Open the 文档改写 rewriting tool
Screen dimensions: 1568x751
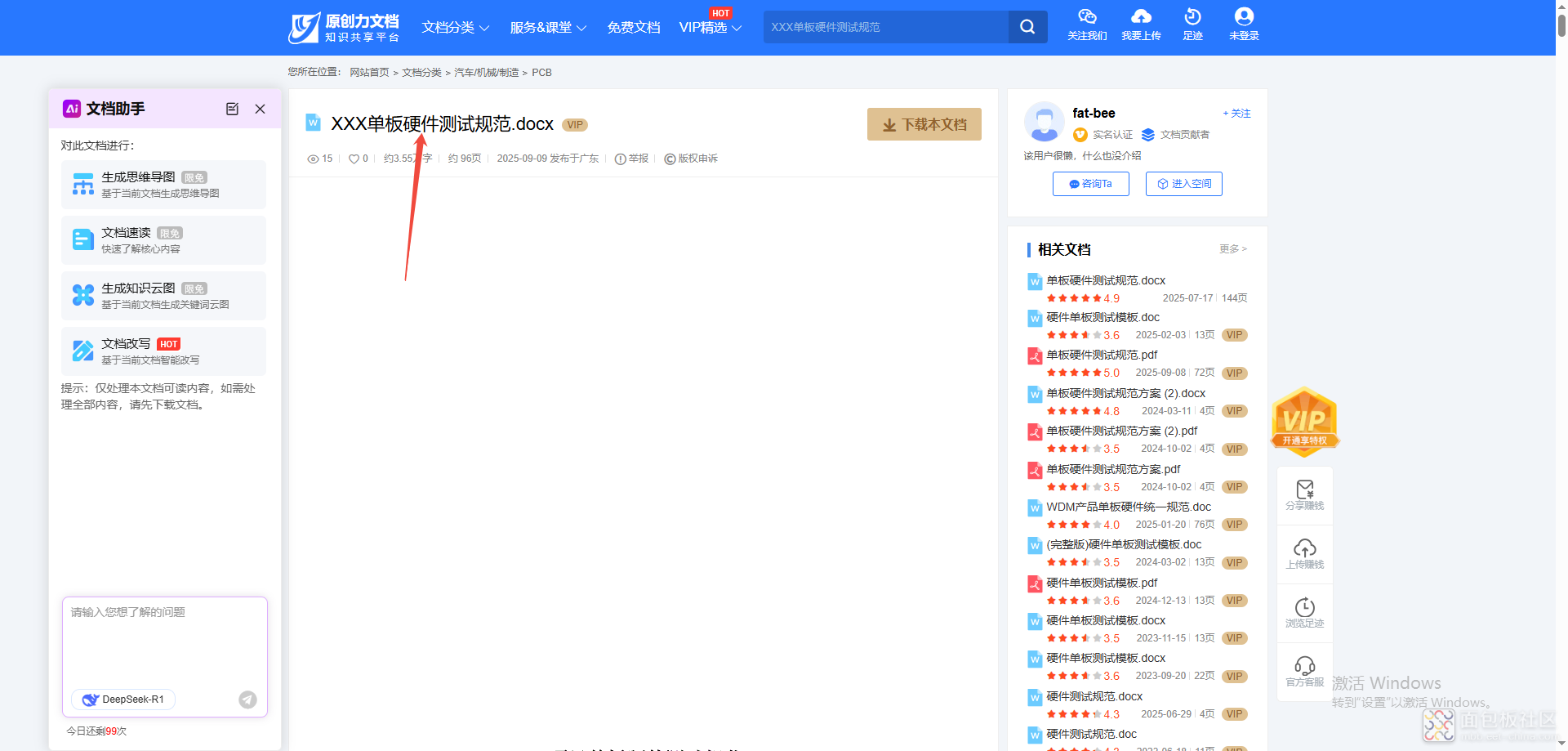point(163,351)
